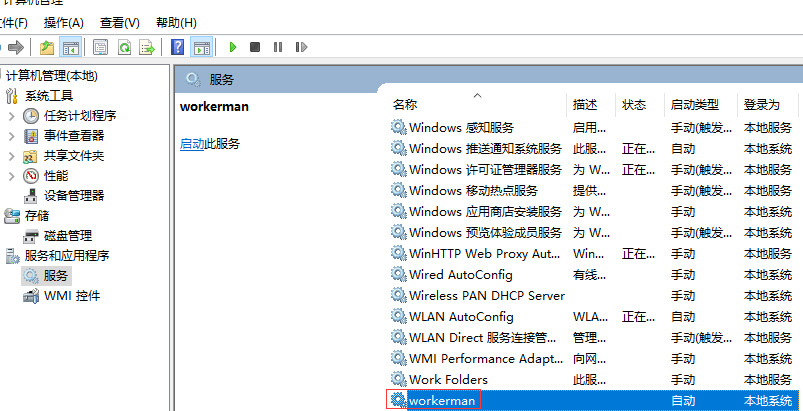Open the 文件(F) menu
The height and width of the screenshot is (411, 803).
[13, 23]
